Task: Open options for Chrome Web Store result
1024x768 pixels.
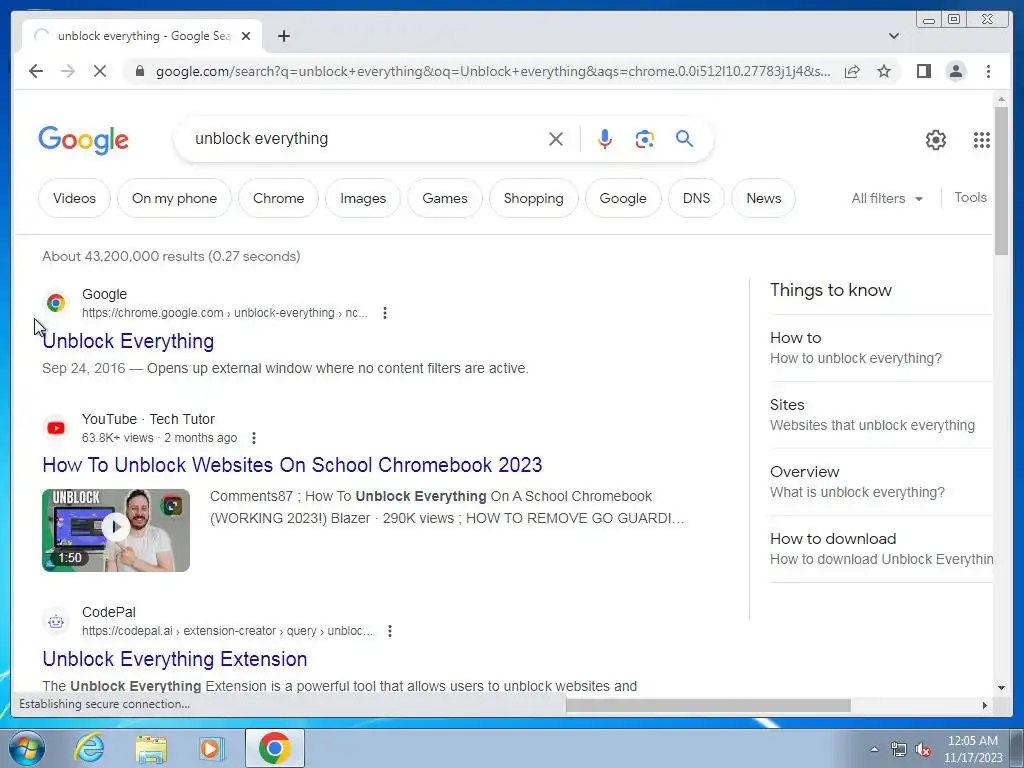Action: tap(385, 313)
